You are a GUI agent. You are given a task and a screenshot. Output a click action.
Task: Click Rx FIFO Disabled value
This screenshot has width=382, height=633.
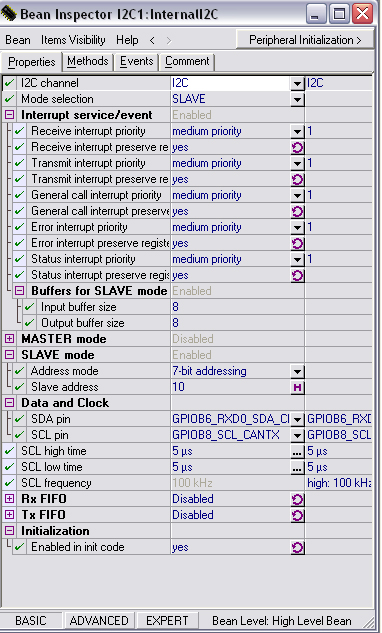coord(231,499)
